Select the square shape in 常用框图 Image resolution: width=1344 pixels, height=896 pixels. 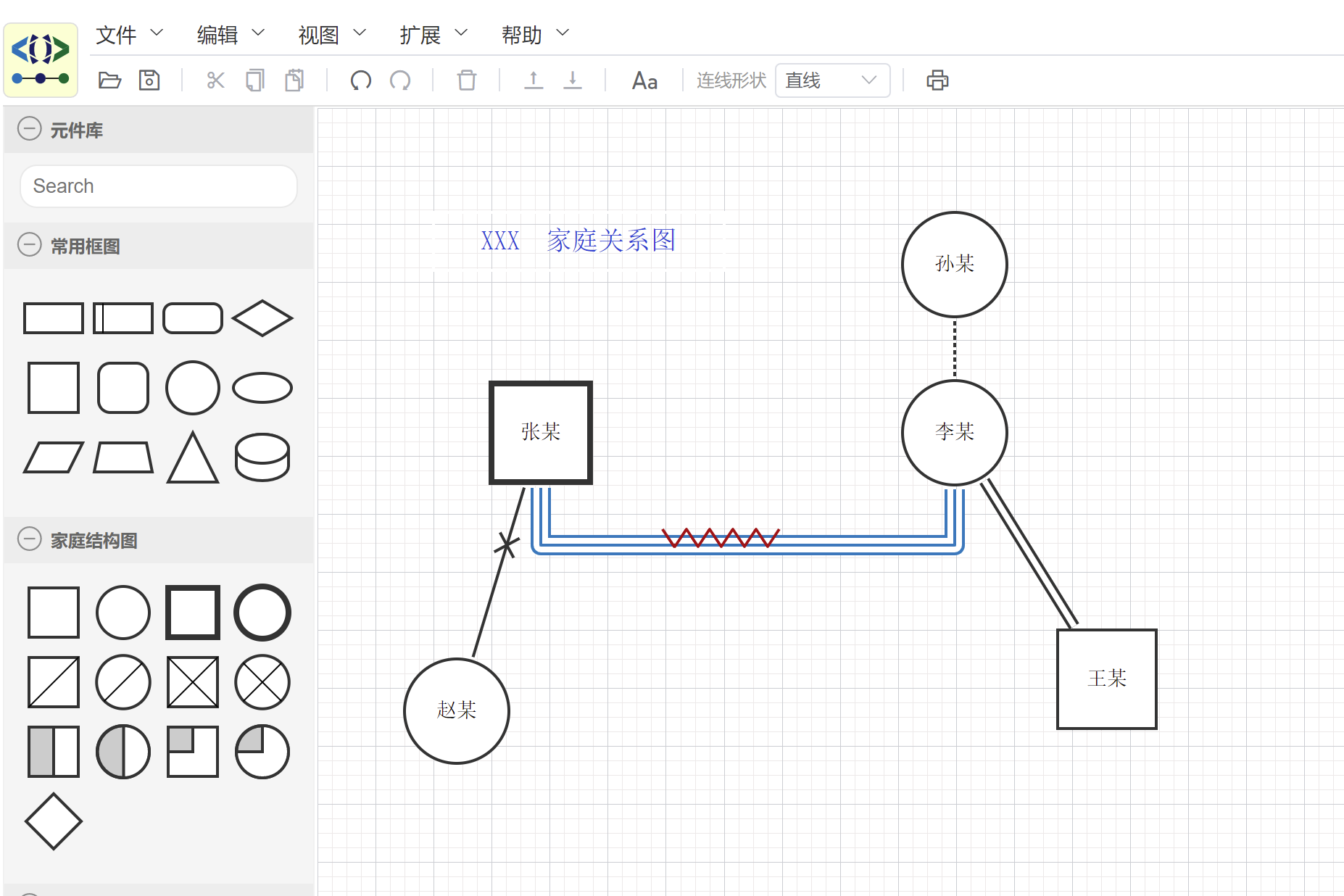pos(54,388)
